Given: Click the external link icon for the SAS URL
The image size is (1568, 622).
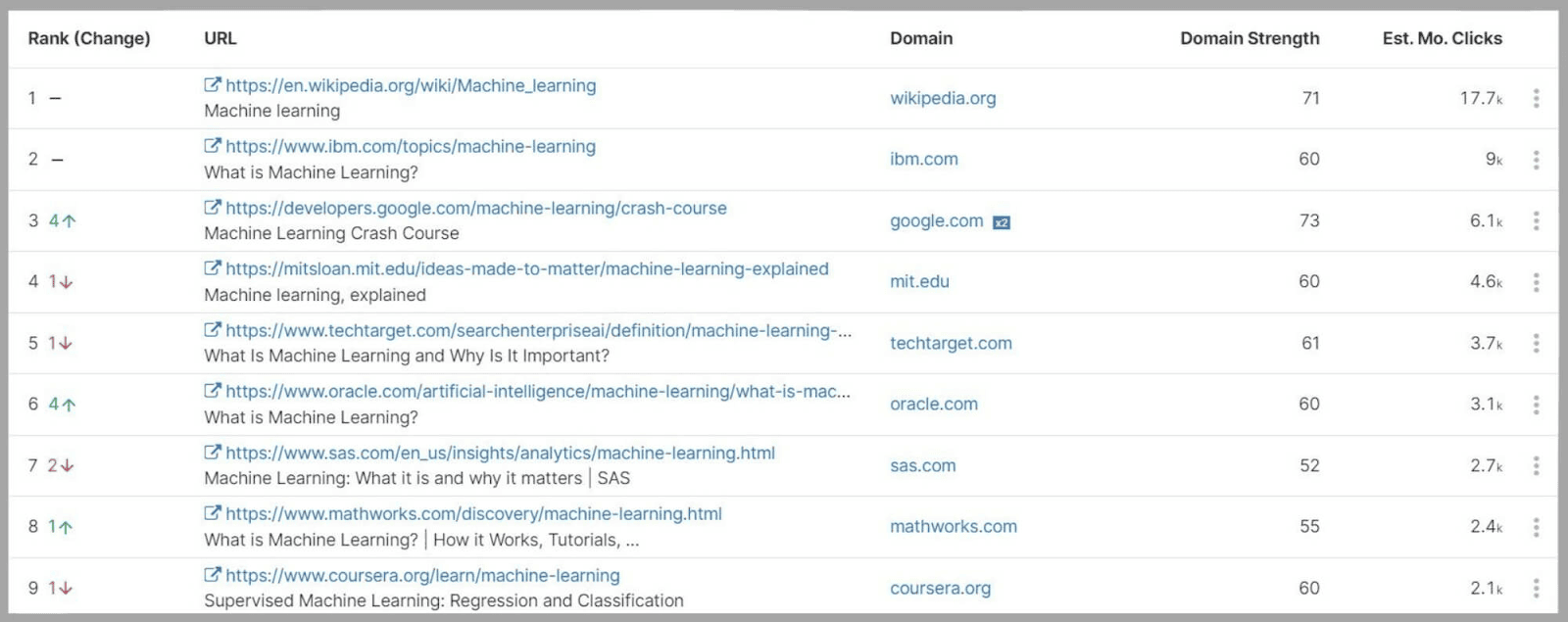Looking at the screenshot, I should (213, 453).
